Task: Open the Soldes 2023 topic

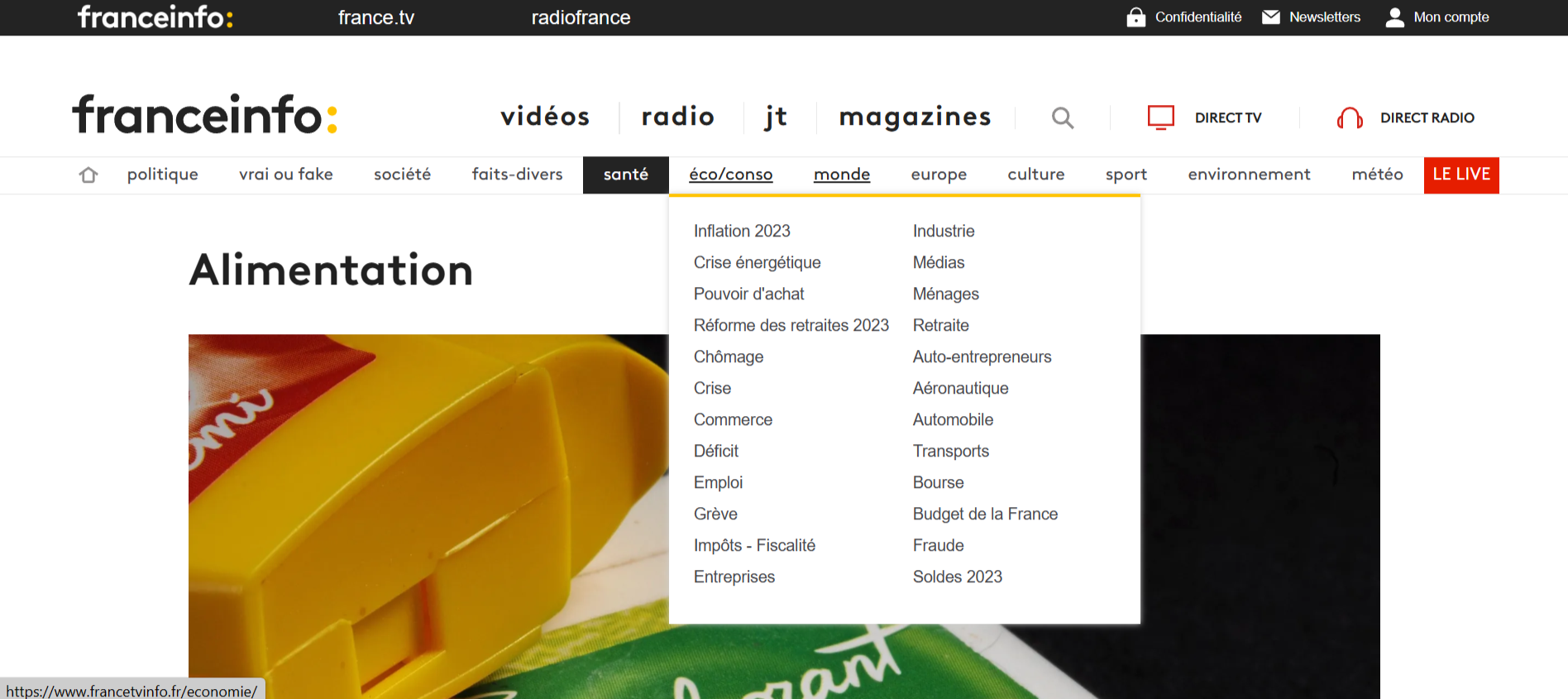Action: [958, 577]
